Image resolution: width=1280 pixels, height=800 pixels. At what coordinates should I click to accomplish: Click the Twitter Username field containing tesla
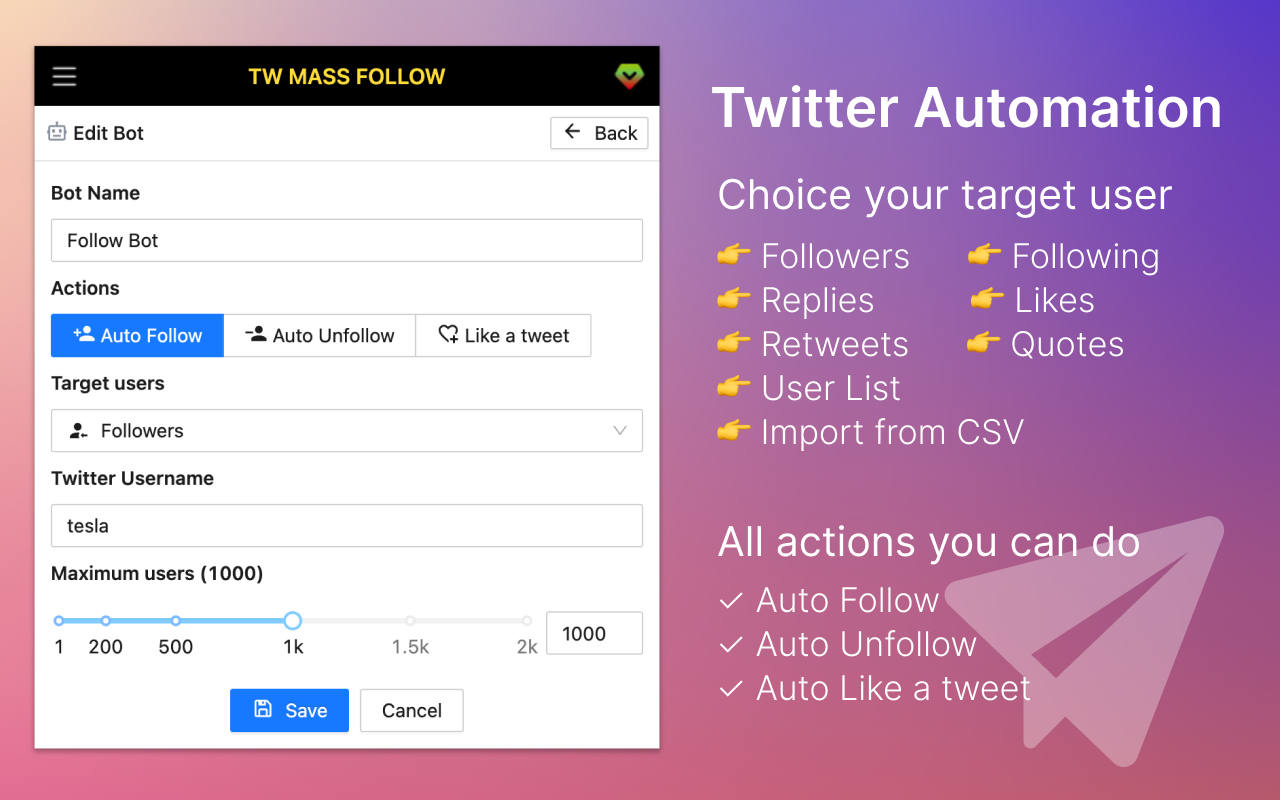[347, 526]
